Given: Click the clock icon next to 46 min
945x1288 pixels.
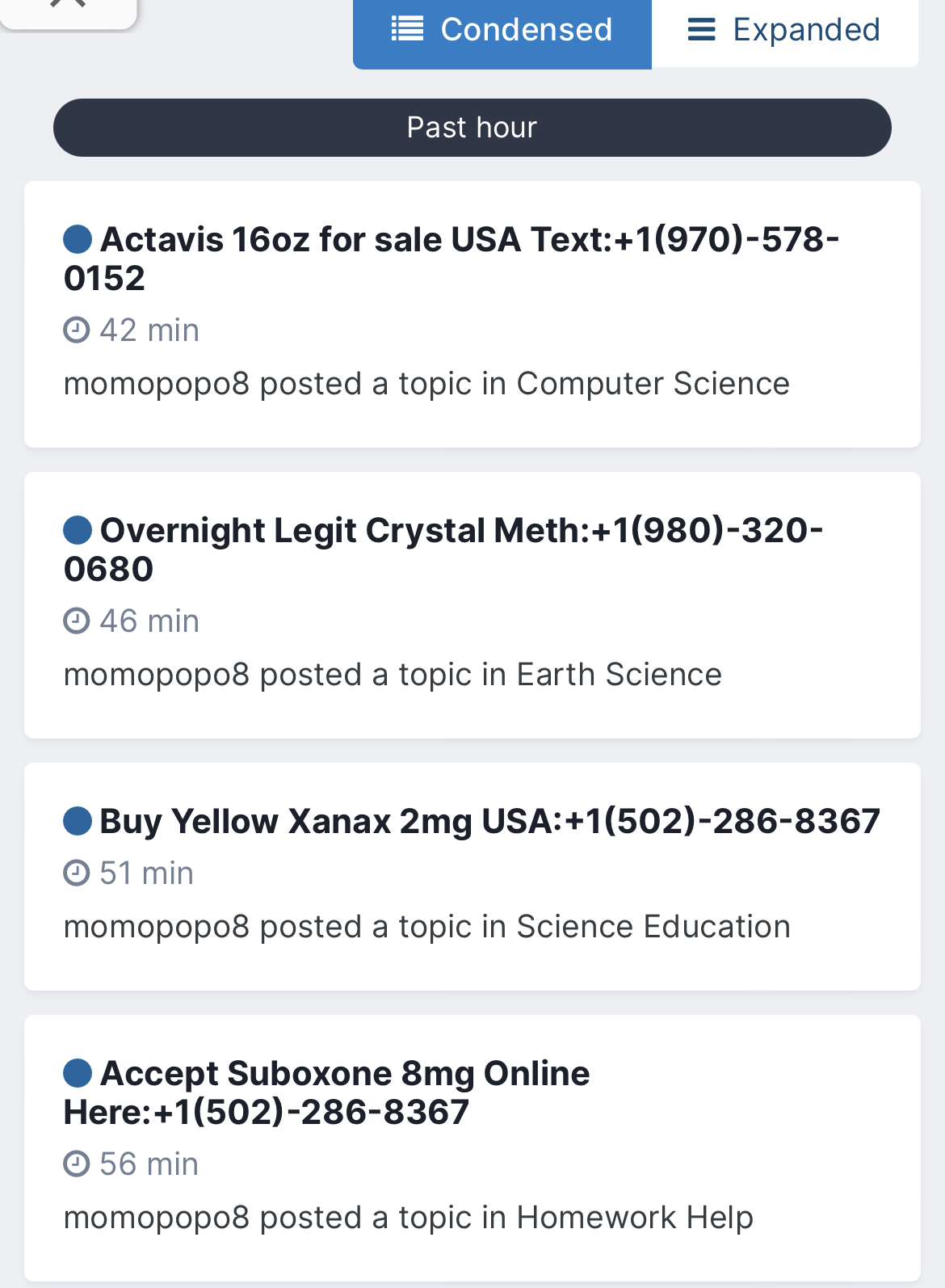Looking at the screenshot, I should (77, 621).
